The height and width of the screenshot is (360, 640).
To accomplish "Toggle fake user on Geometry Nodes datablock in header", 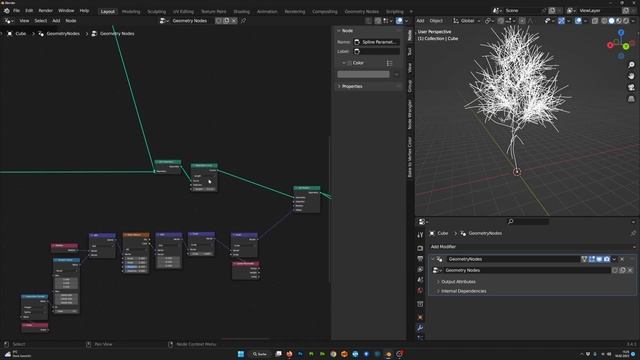I will (x=219, y=20).
